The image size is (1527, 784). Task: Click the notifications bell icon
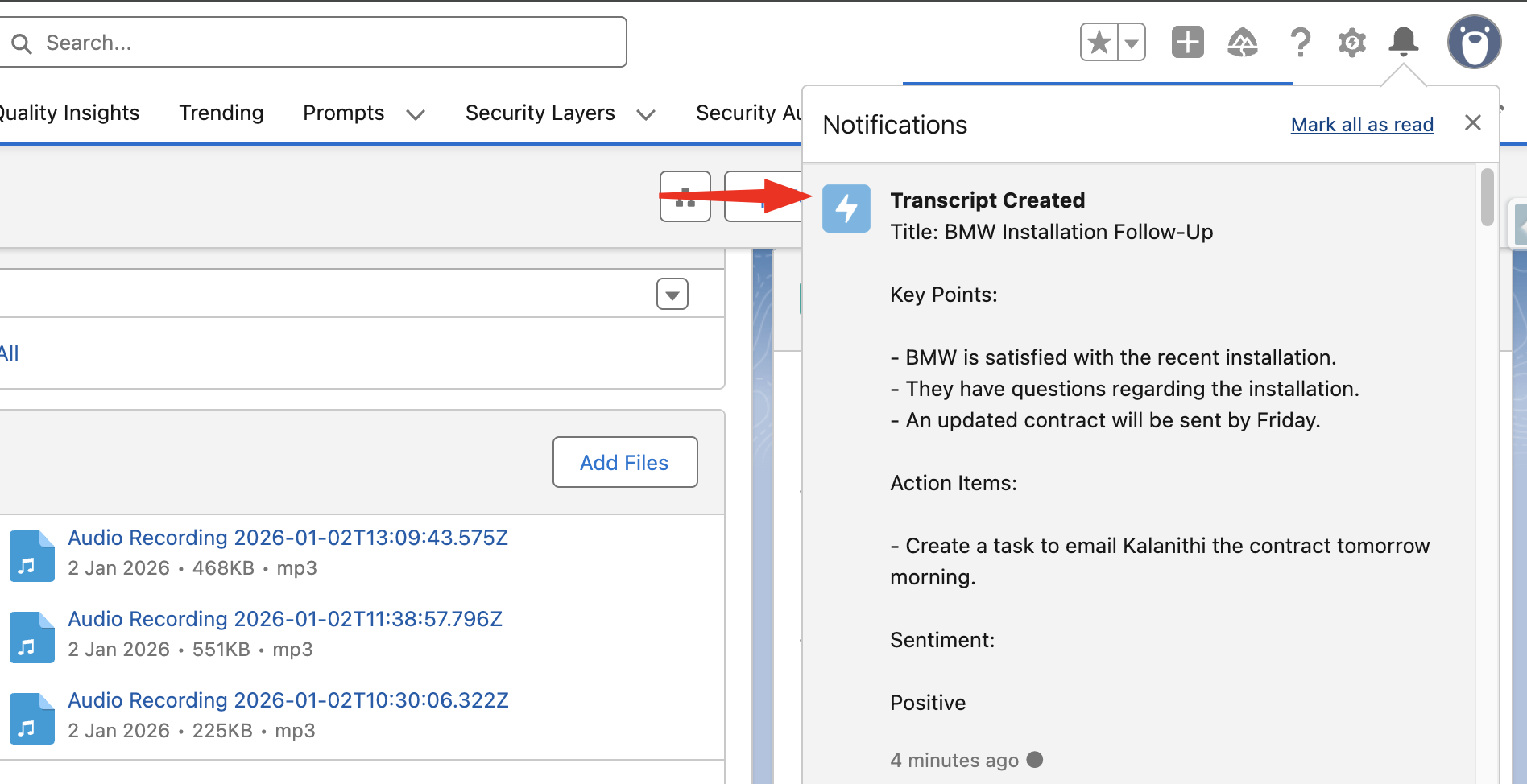pyautogui.click(x=1403, y=42)
